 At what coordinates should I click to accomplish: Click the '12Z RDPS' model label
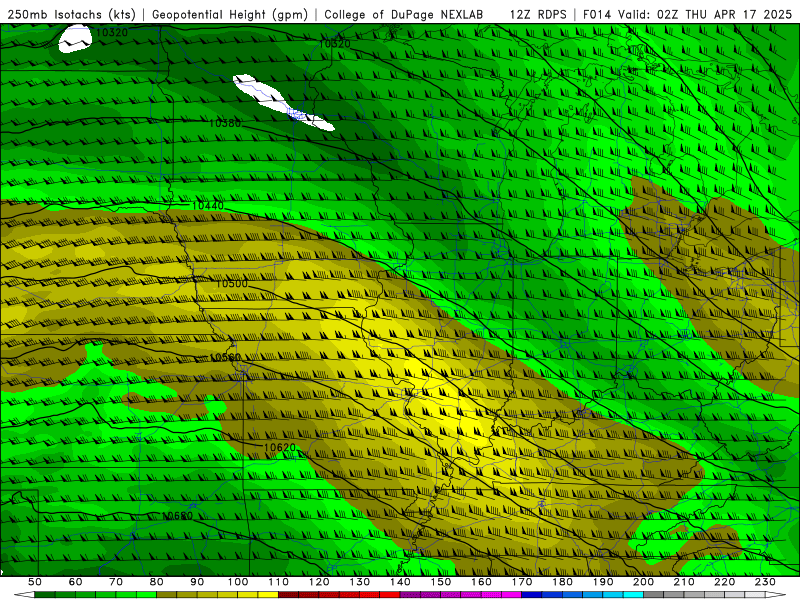538,15
